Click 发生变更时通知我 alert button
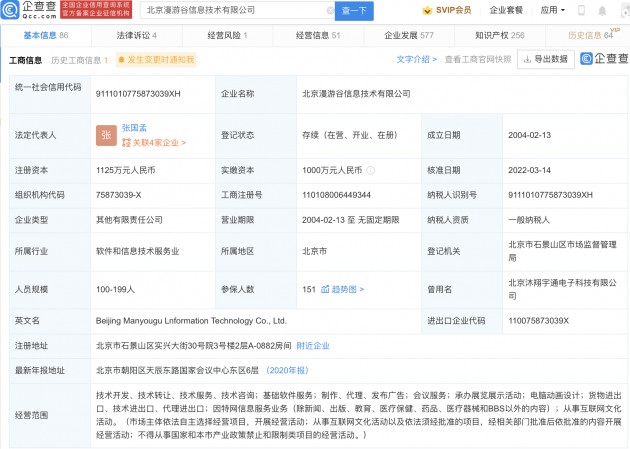 pyautogui.click(x=156, y=60)
